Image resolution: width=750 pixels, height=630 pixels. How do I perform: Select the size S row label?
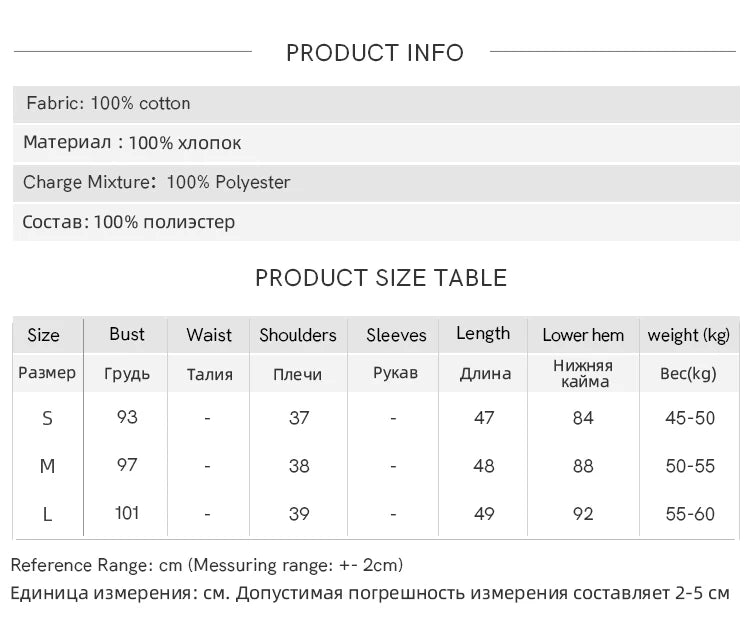[47, 419]
